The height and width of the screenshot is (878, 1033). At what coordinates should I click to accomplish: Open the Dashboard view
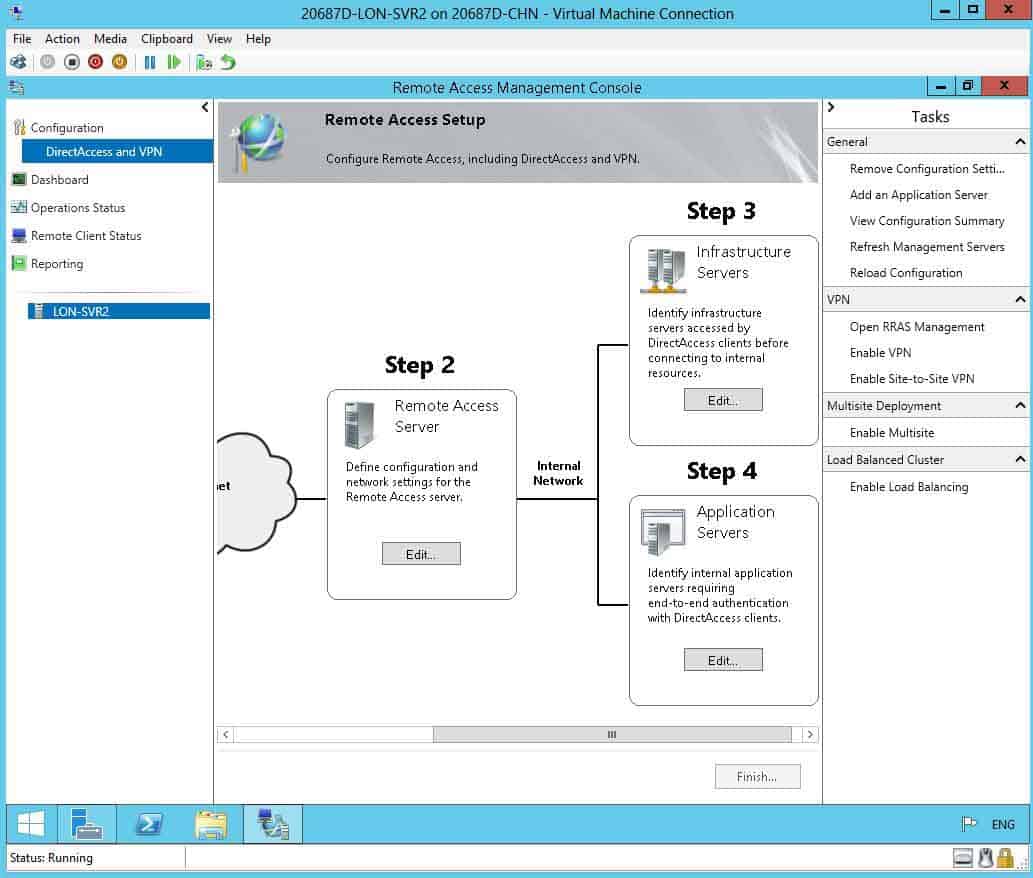(x=59, y=179)
